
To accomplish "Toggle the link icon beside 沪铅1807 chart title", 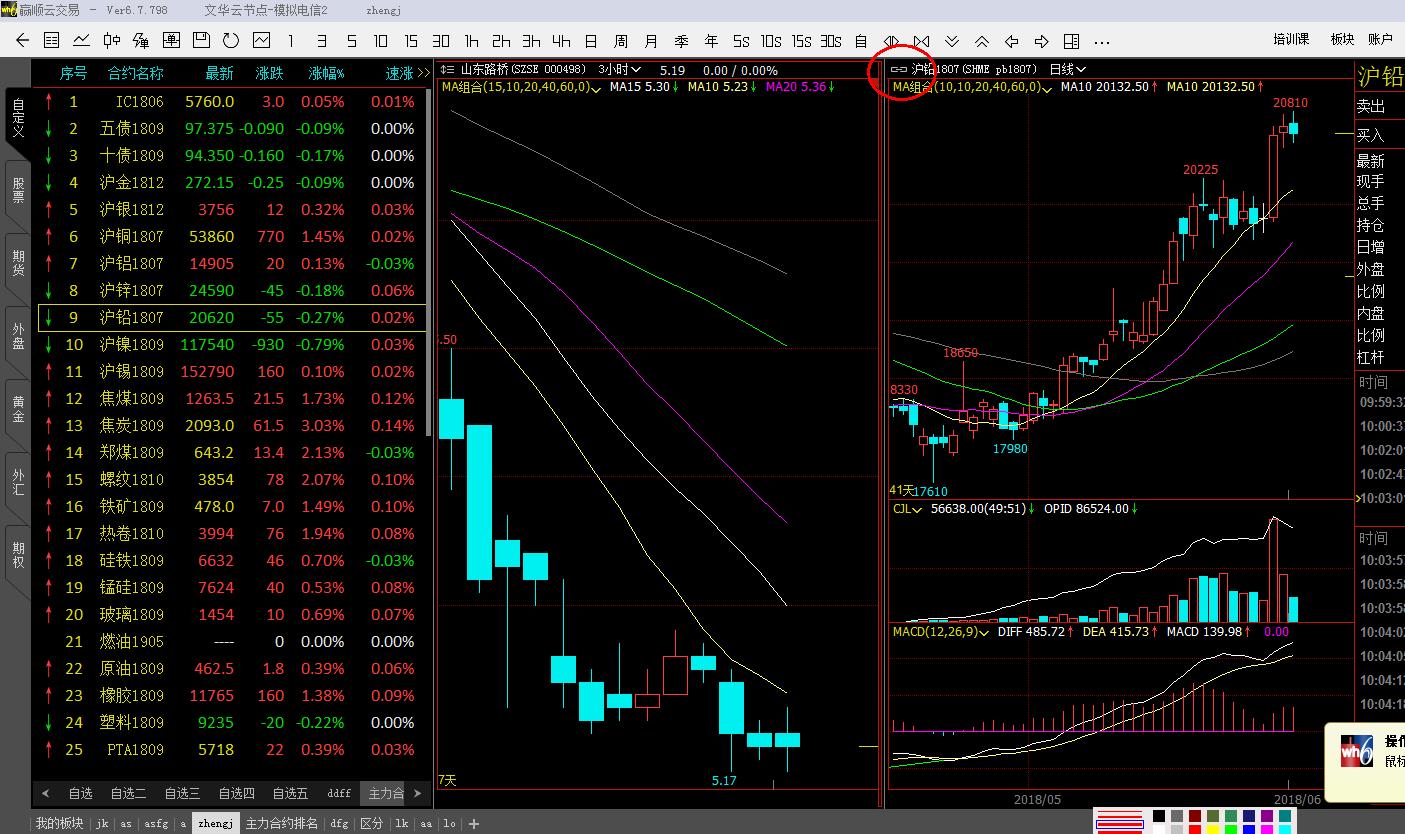I will point(898,70).
